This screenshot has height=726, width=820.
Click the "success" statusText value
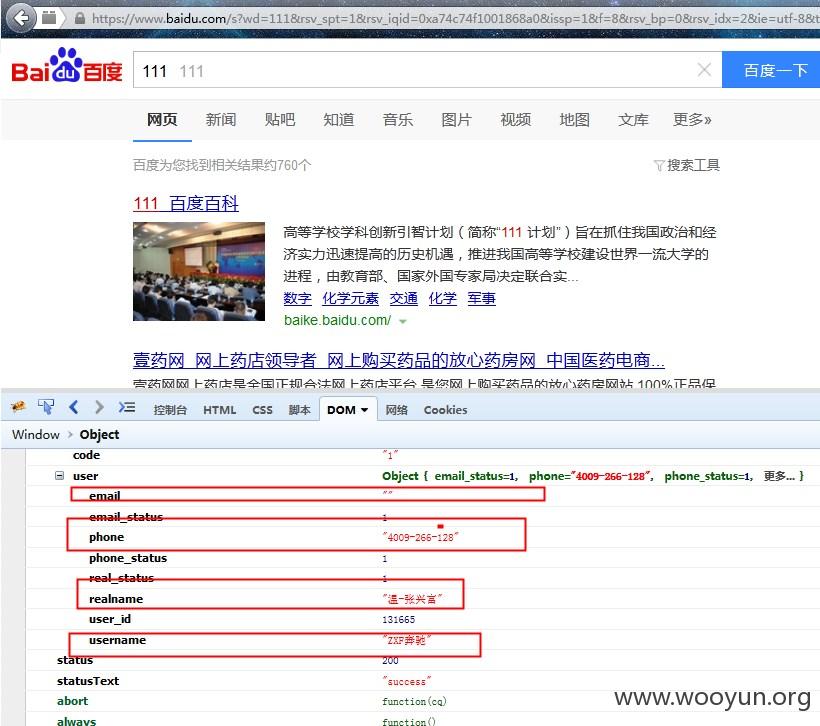tap(407, 682)
